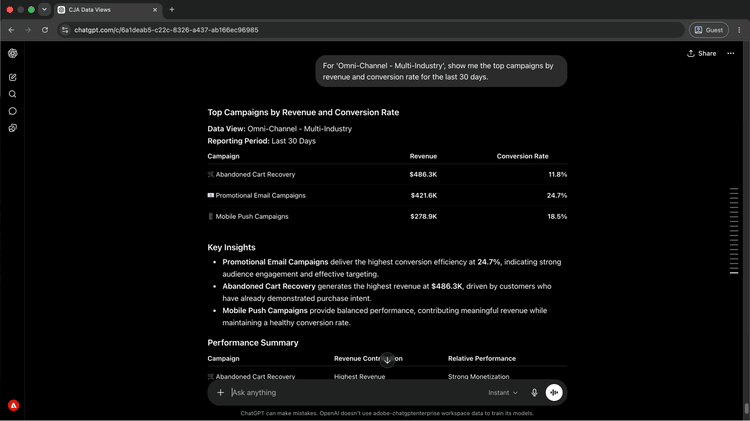Screen dimensions: 750x421
Task: Click 'Promotional Email Campaigns' table row
Action: tap(387, 195)
